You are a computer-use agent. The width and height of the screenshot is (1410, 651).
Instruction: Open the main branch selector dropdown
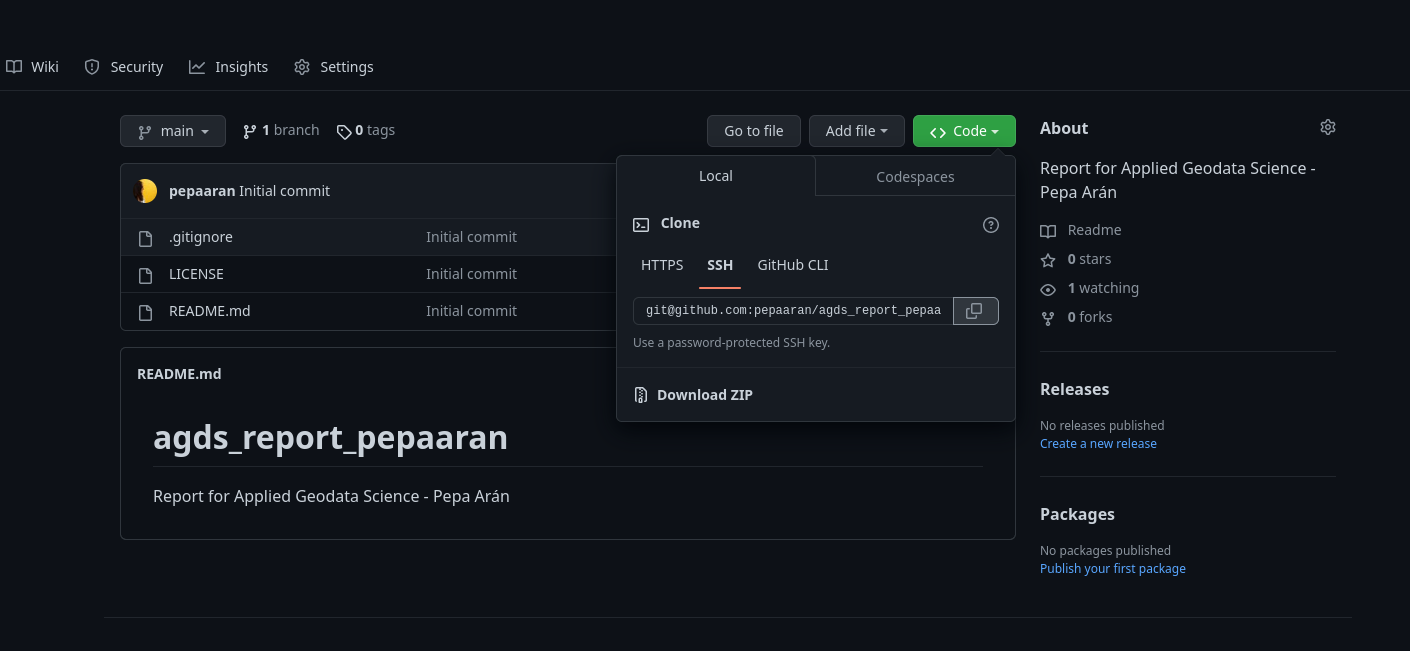(173, 131)
